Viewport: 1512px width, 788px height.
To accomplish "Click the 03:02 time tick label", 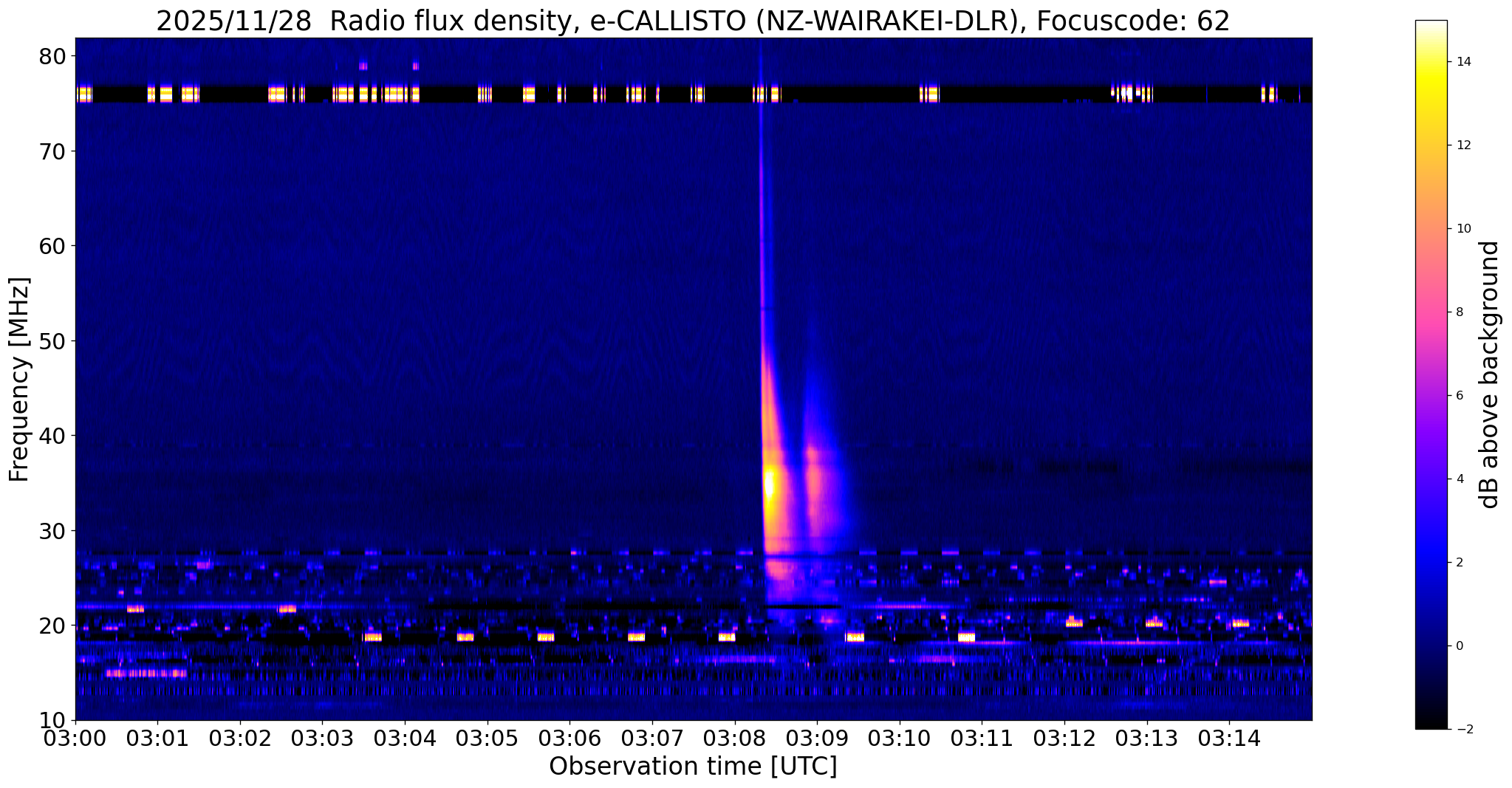I will [x=240, y=739].
